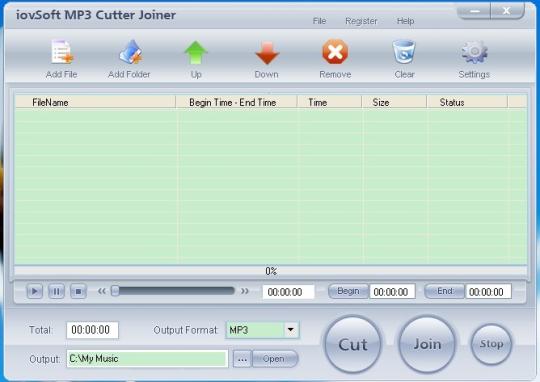Image resolution: width=540 pixels, height=382 pixels.
Task: Click the Output path field C:\My Music
Action: [x=147, y=359]
